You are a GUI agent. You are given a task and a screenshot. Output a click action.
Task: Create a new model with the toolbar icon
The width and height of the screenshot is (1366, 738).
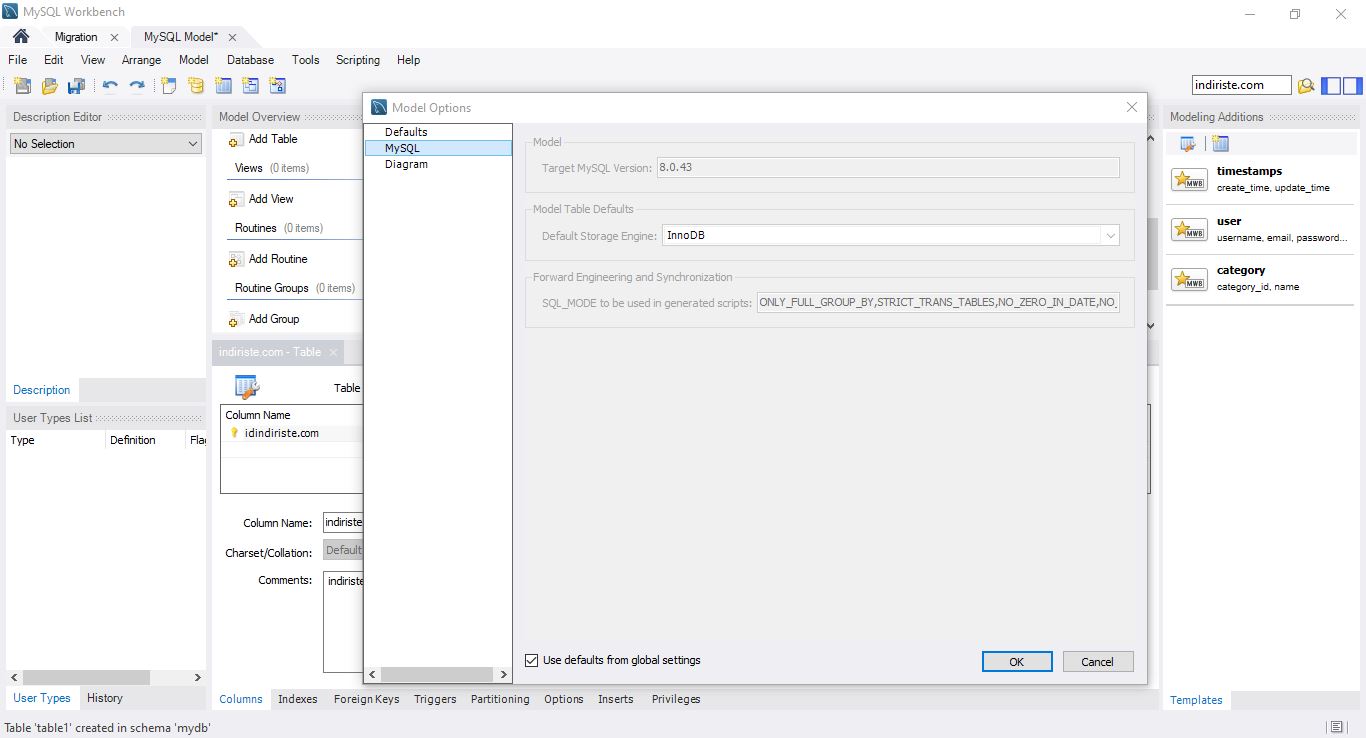click(23, 86)
